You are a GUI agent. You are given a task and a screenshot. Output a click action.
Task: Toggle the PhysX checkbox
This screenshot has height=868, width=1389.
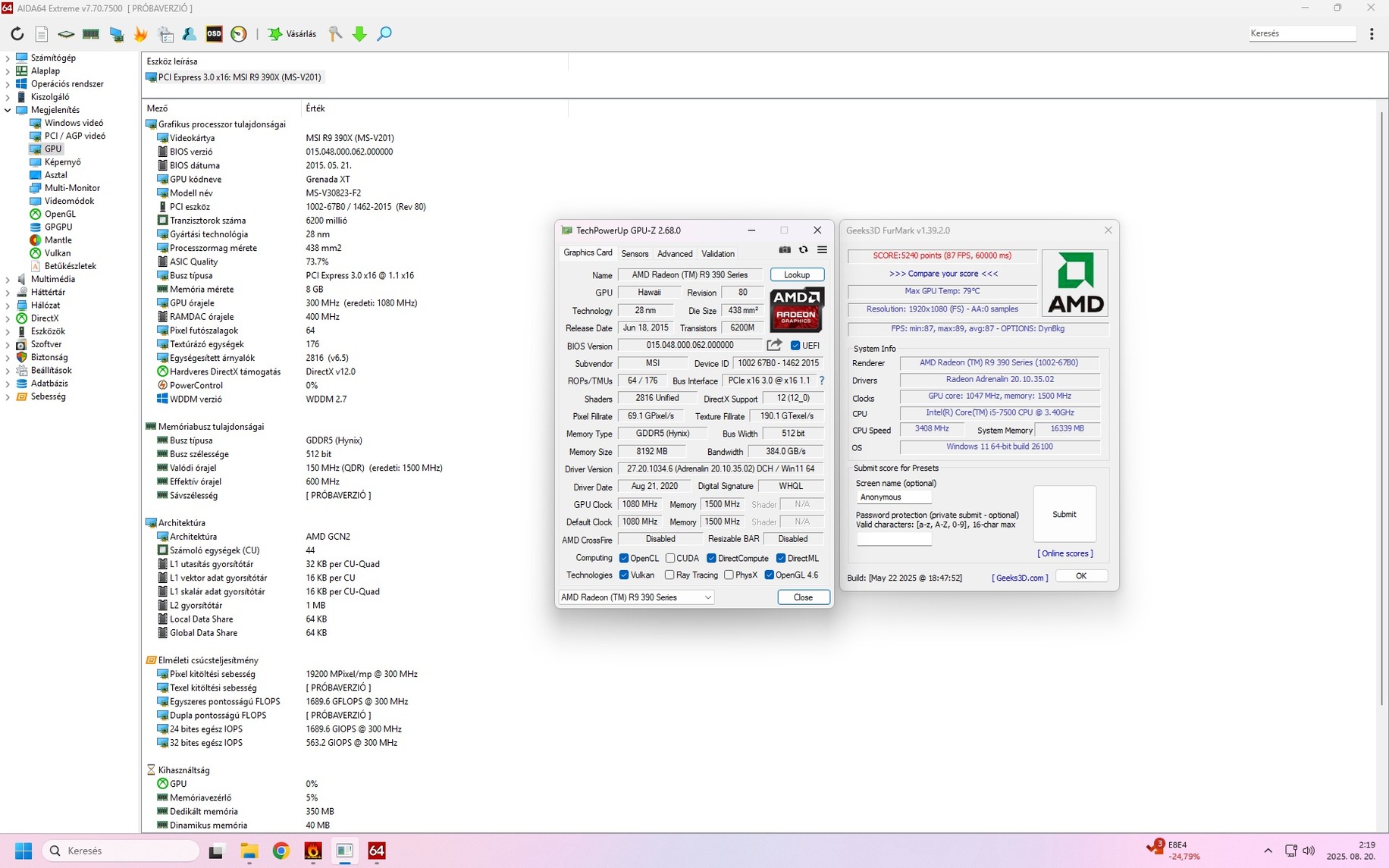pos(729,575)
